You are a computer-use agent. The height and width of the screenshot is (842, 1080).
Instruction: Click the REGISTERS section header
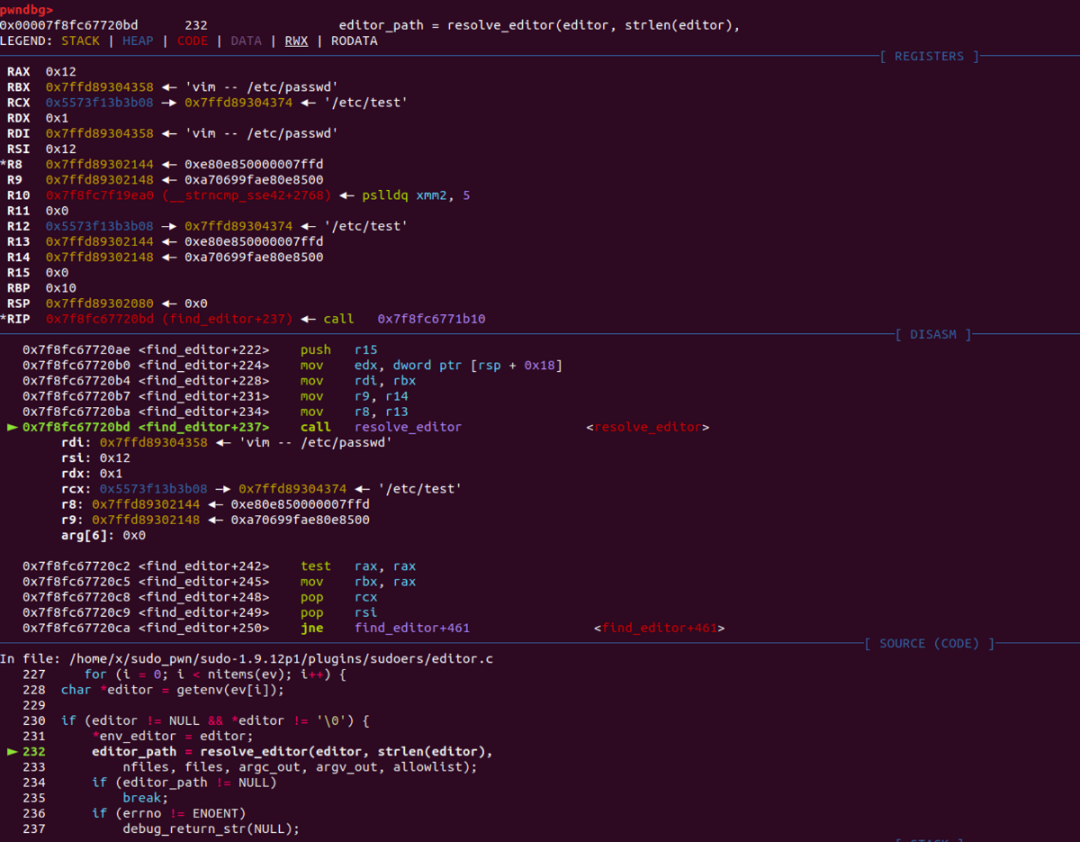click(x=929, y=56)
